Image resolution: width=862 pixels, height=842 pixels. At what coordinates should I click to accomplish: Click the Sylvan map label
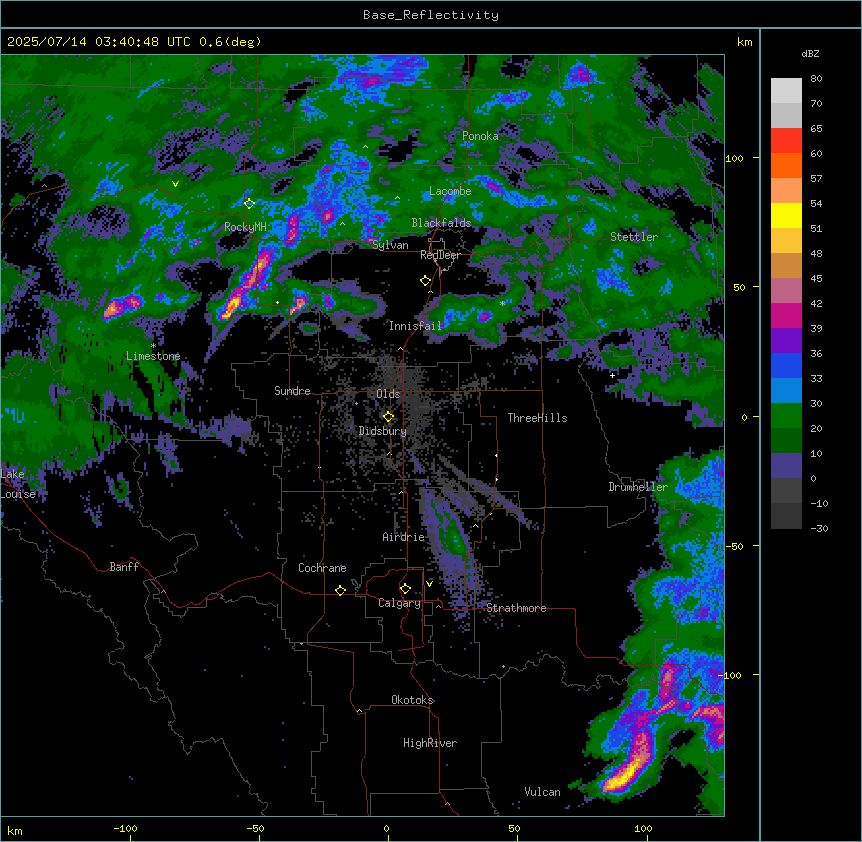point(390,245)
